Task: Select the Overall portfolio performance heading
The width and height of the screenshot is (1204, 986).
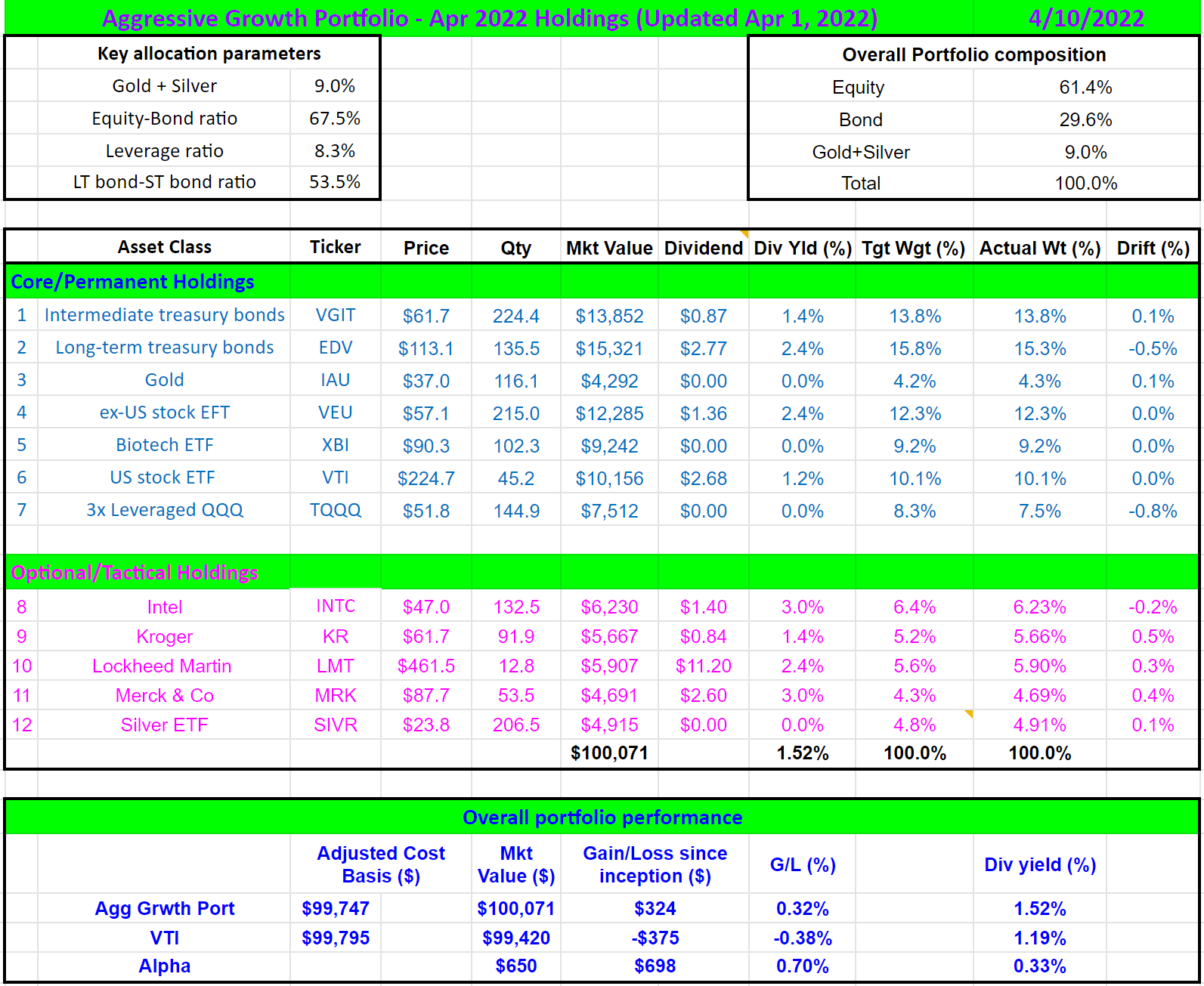Action: point(602,818)
